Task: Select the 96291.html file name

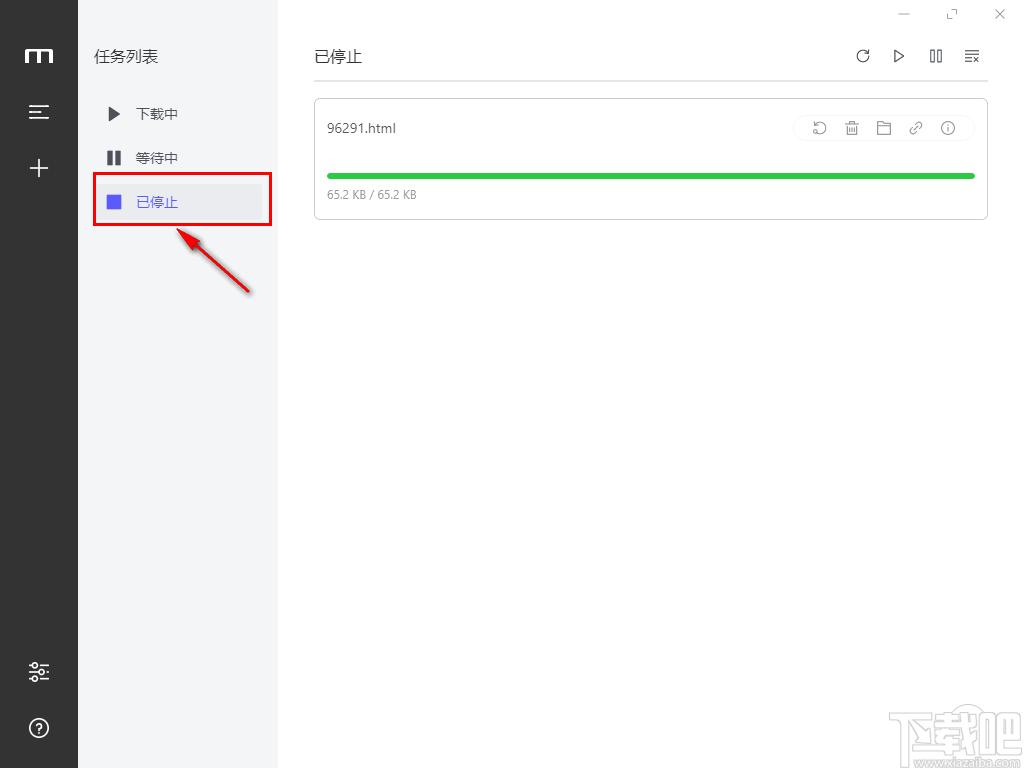Action: 361,128
